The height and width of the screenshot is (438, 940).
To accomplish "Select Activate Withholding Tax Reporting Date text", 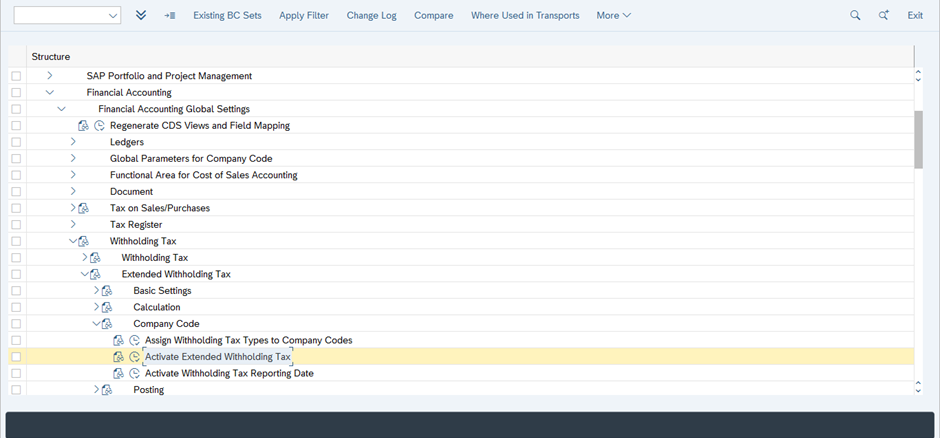I will (230, 373).
